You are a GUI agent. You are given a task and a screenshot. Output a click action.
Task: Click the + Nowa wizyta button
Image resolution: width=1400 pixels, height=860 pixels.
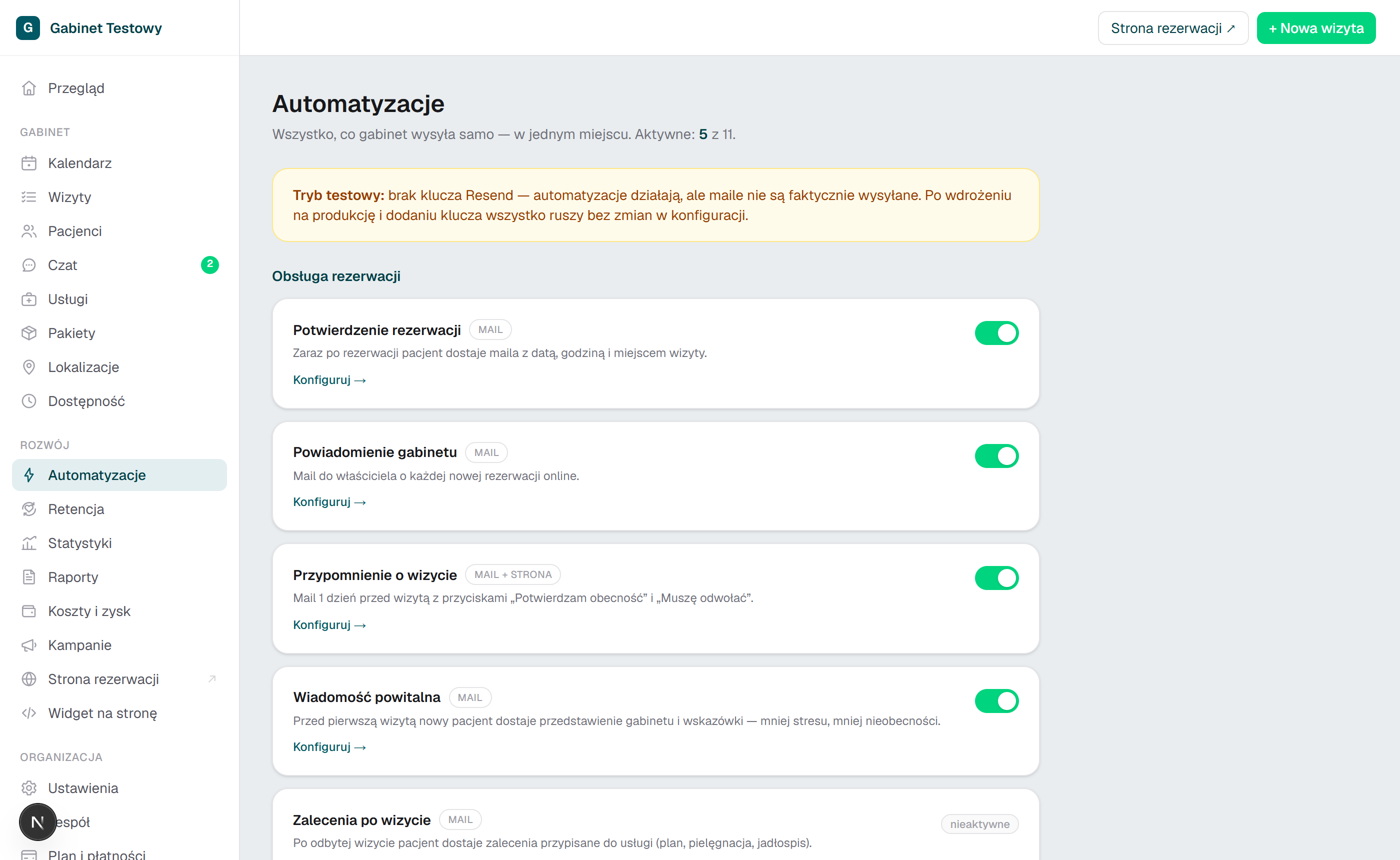click(1316, 28)
